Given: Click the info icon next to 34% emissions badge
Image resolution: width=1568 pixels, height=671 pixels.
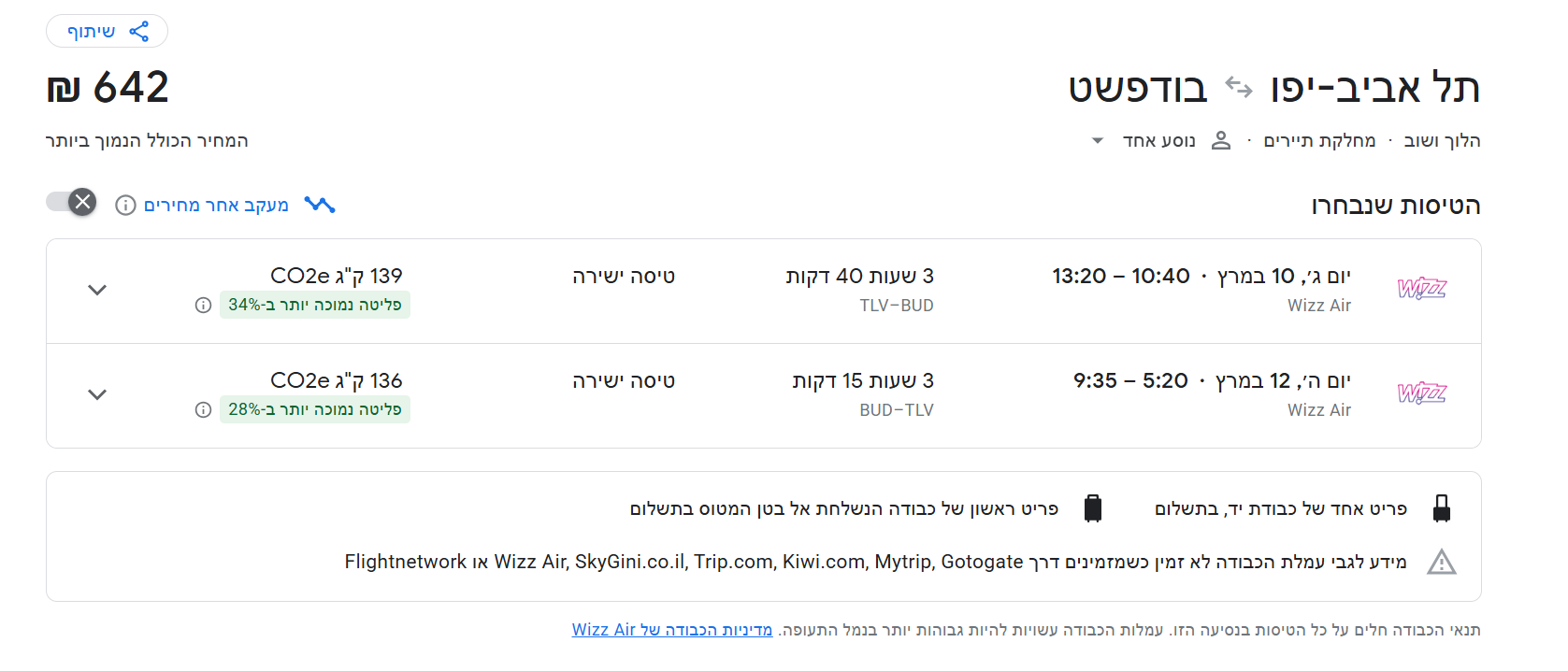Looking at the screenshot, I should point(203,305).
